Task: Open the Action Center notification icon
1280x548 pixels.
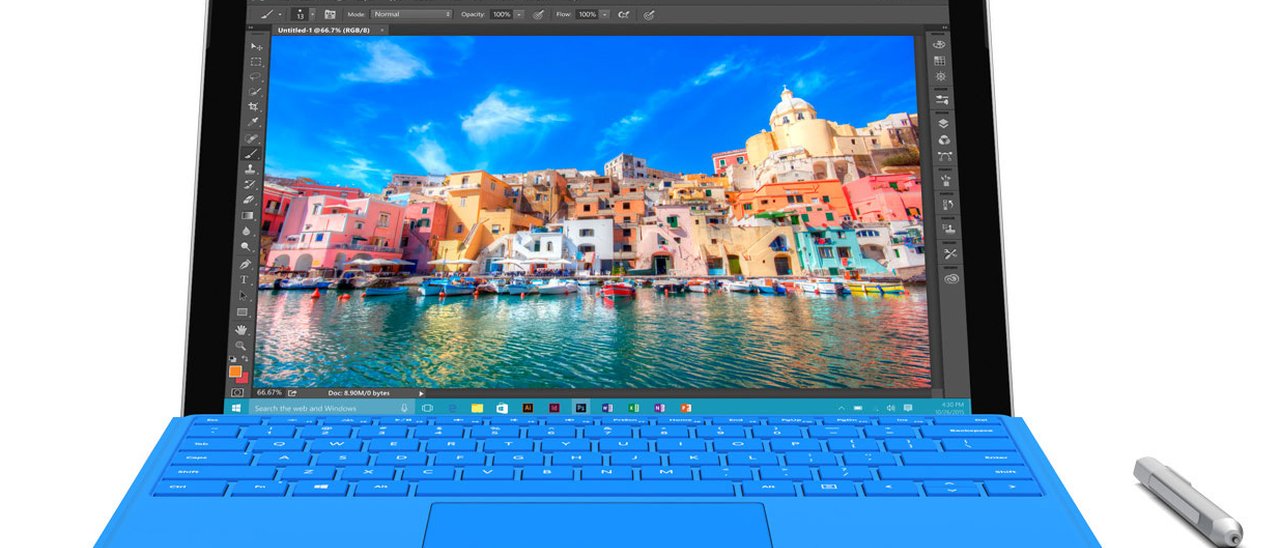Action: 908,408
